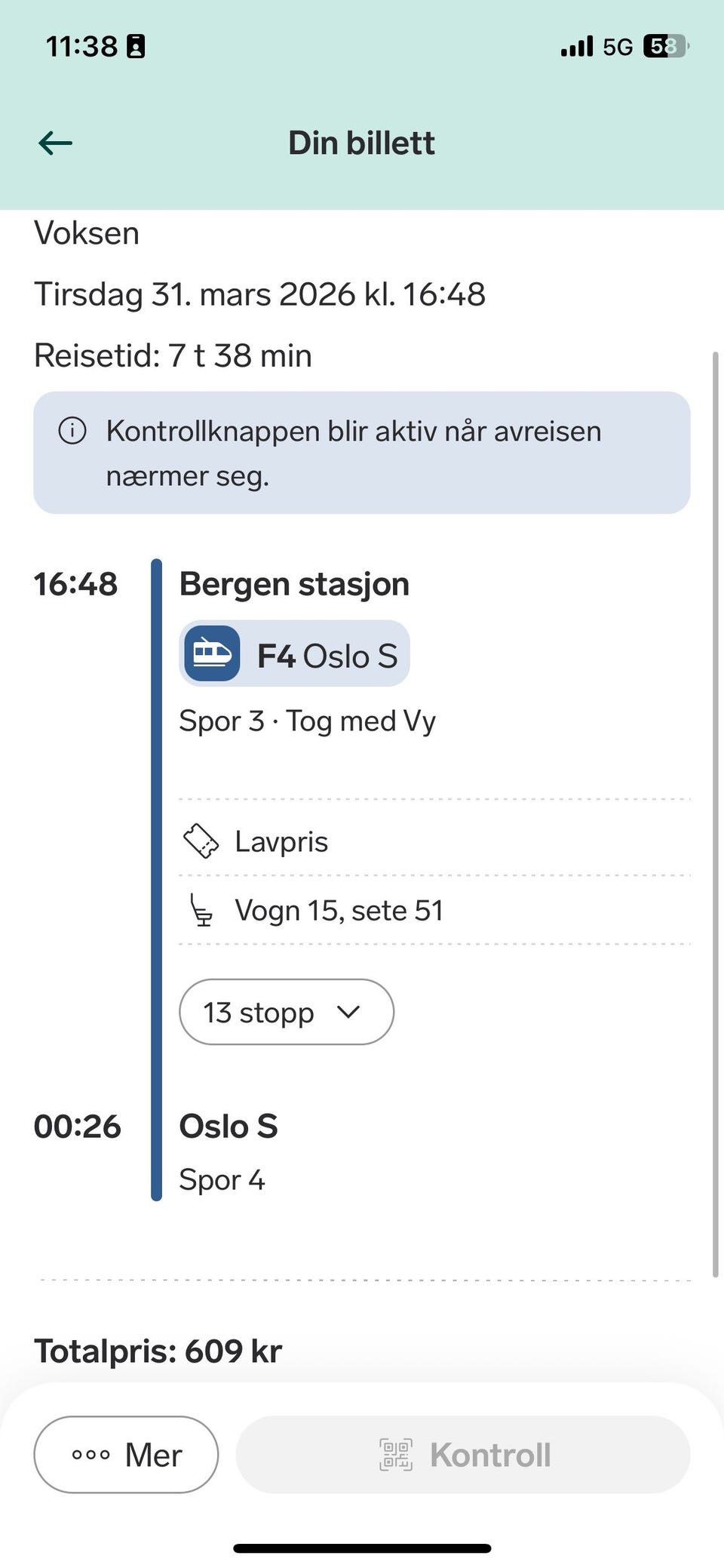Tap the F4 Oslo S line badge
This screenshot has width=724, height=1568.
point(294,653)
